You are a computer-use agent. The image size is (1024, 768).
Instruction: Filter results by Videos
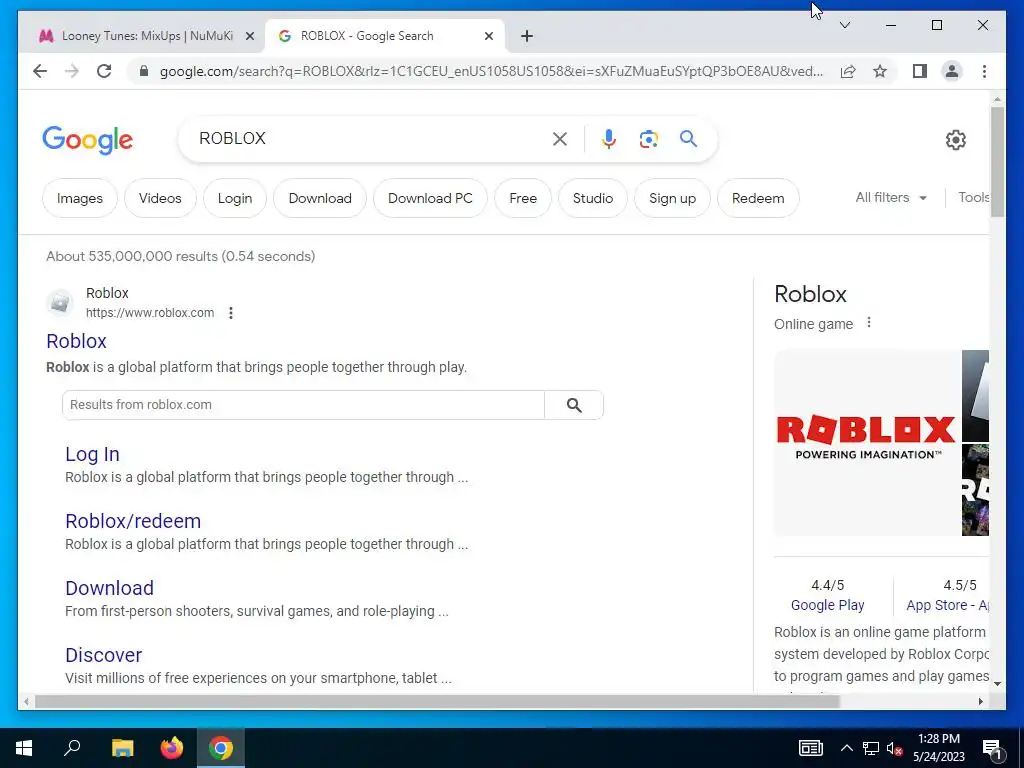(160, 198)
